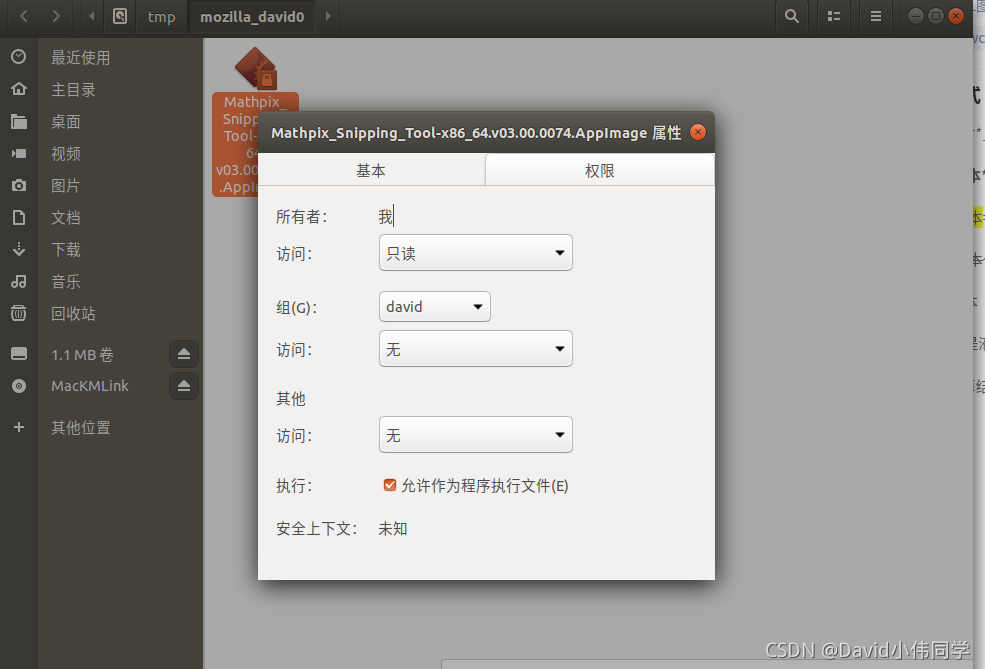Maximize the file manager window

[936, 16]
